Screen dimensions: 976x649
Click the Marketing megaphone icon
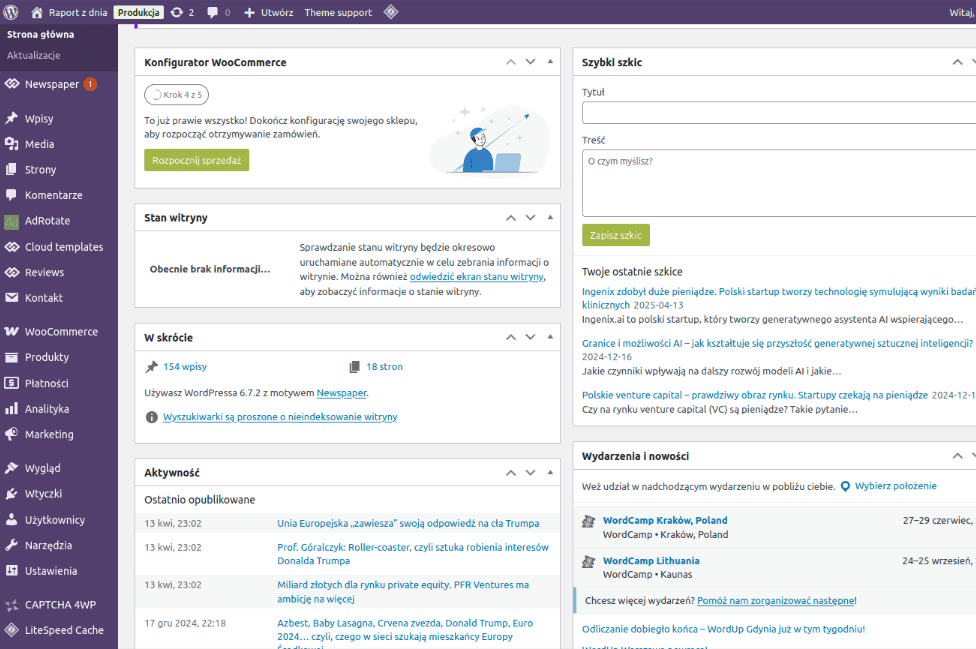coord(12,434)
